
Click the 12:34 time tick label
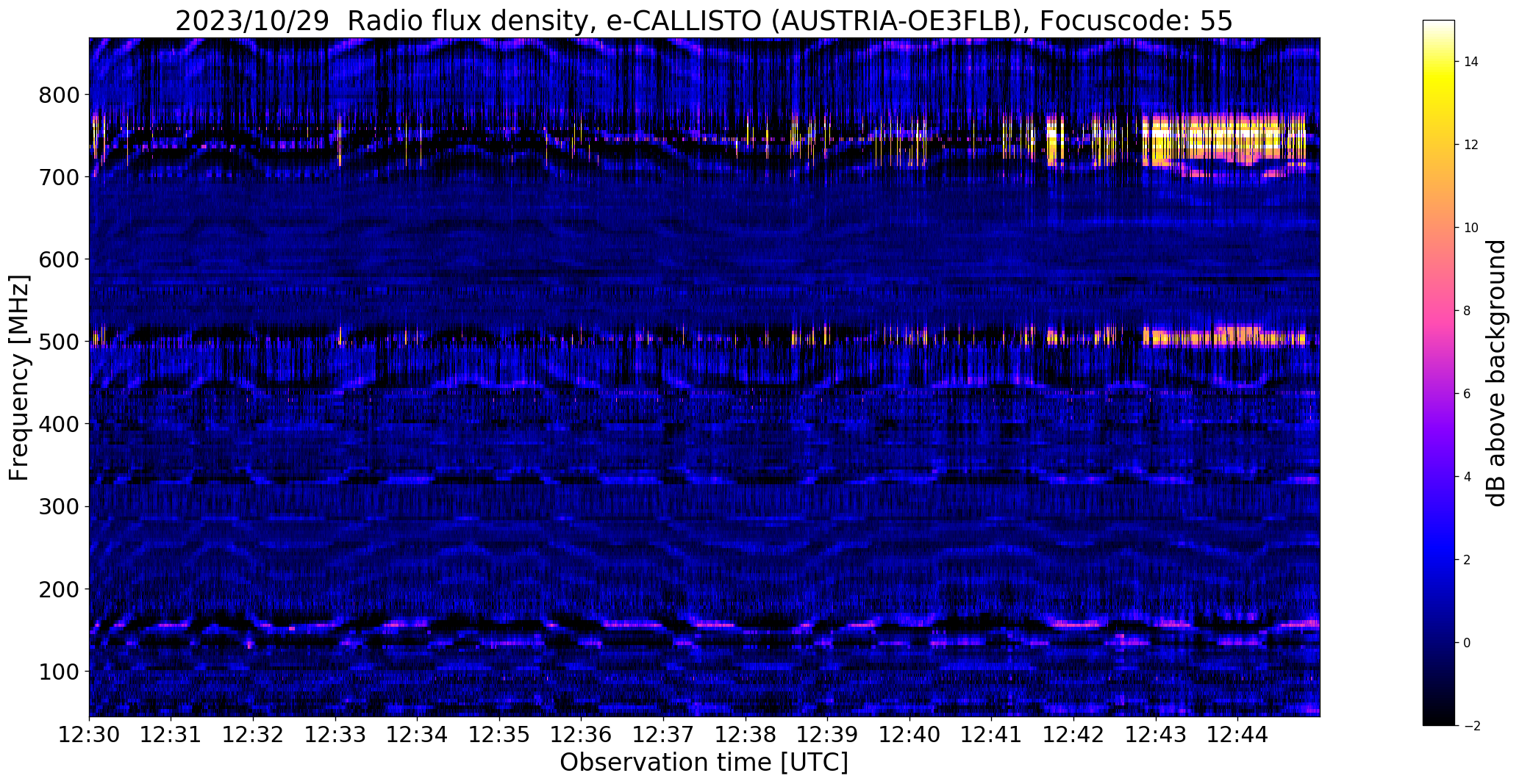point(418,734)
